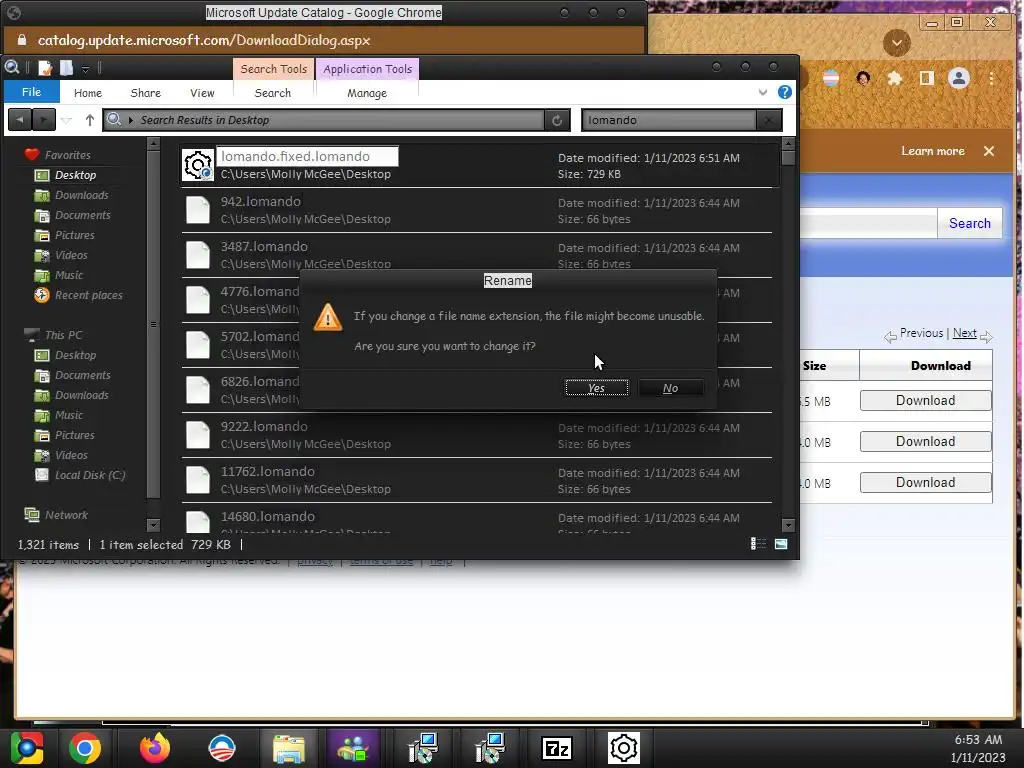Image resolution: width=1024 pixels, height=768 pixels.
Task: Confirm rename by clicking Yes
Action: [596, 388]
